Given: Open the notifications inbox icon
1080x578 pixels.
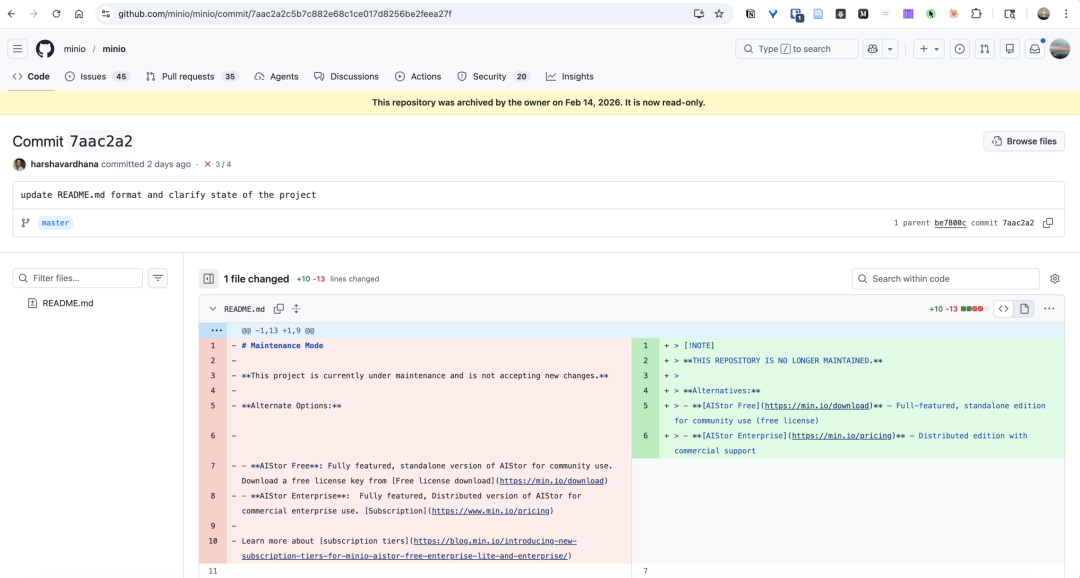Looking at the screenshot, I should (x=1035, y=49).
